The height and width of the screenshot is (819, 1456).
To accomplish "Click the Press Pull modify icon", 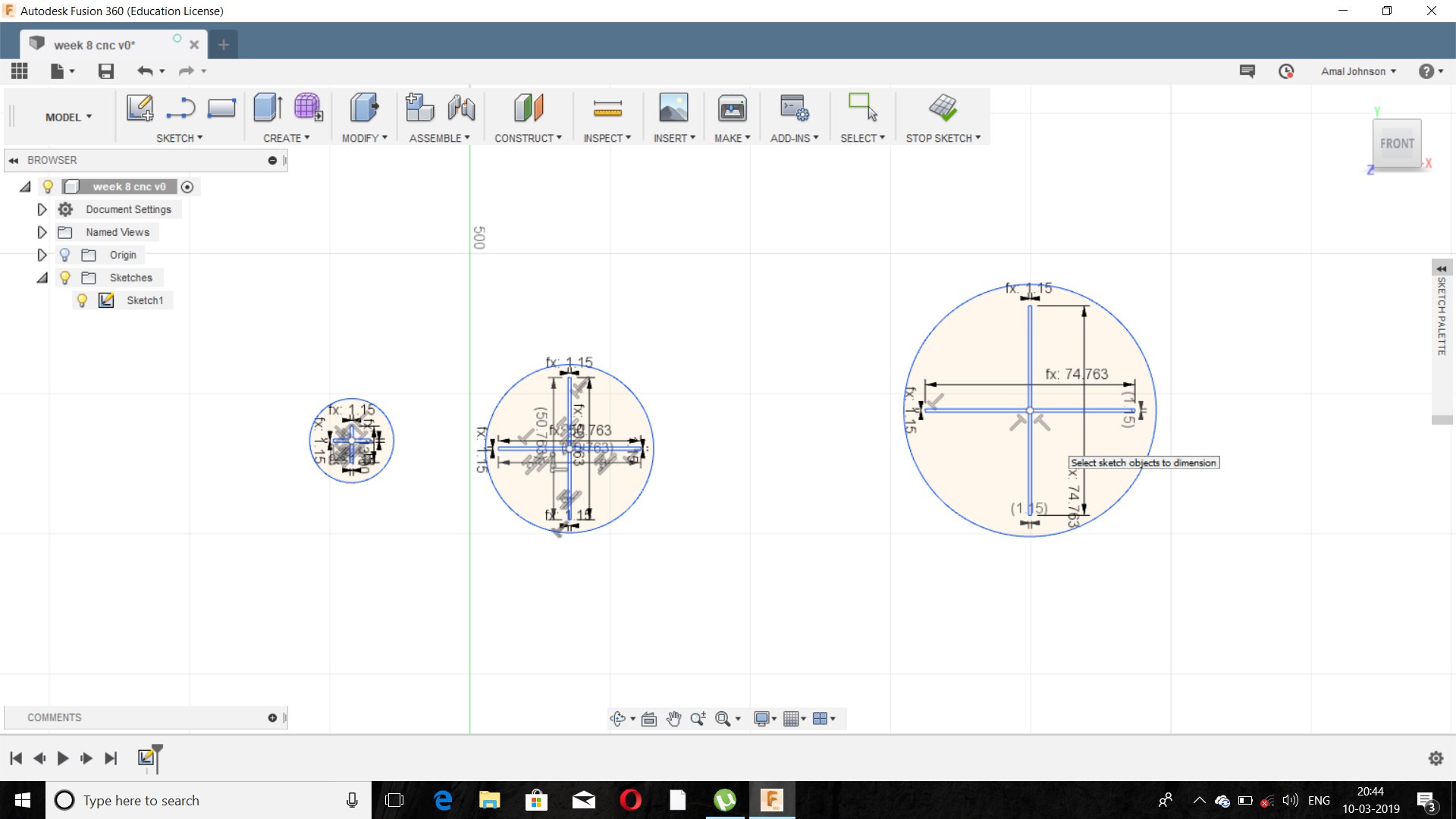I will coord(364,108).
